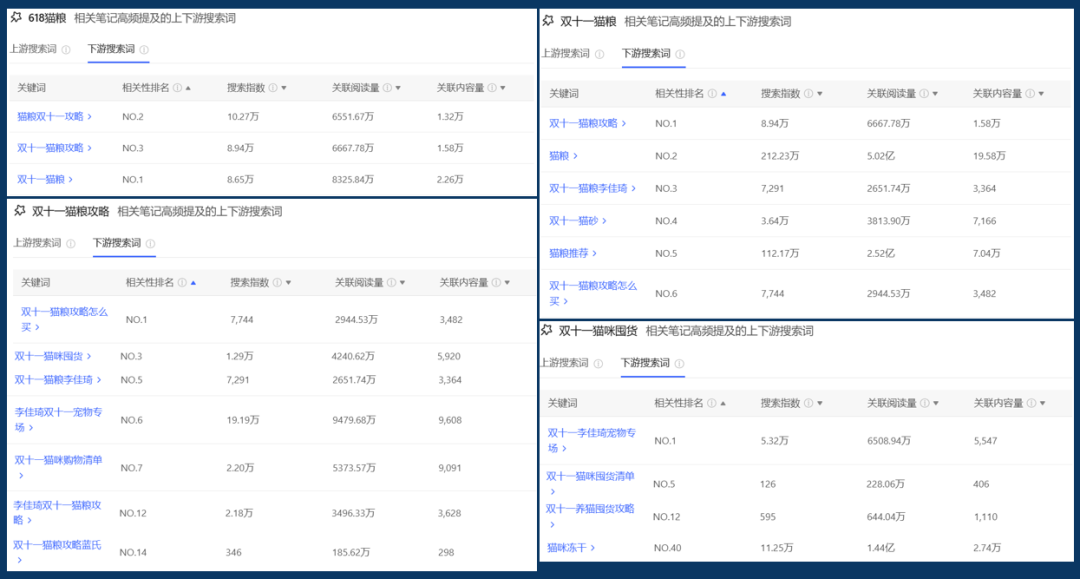
Task: Sort by 相关性排名 using its arrow in the 618猫粮 panel
Action: coord(188,88)
